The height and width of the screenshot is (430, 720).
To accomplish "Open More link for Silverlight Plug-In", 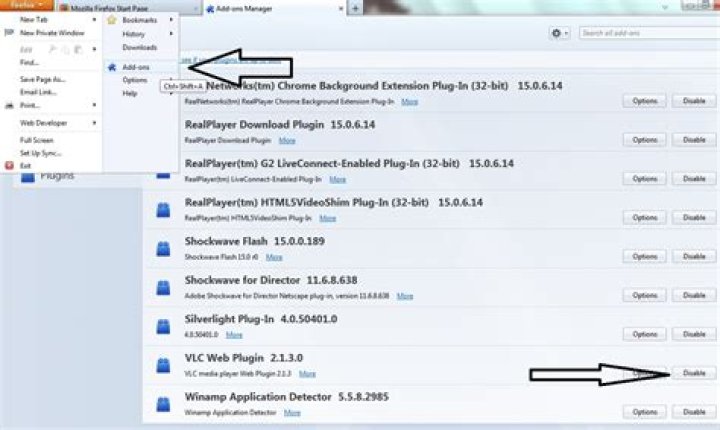I will point(234,335).
